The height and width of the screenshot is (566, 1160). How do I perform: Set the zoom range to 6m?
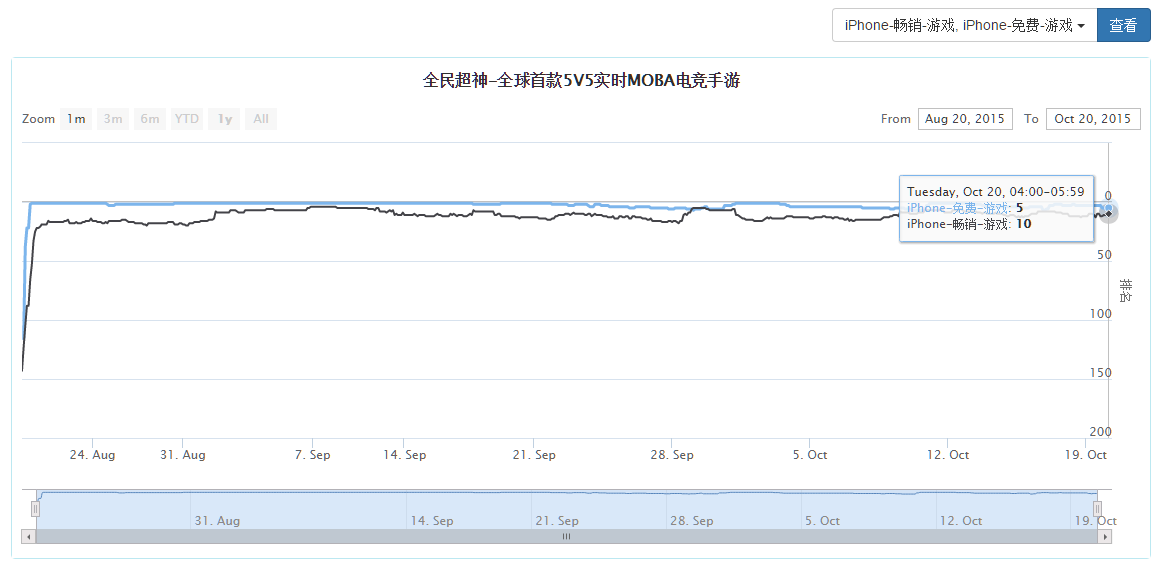click(149, 119)
